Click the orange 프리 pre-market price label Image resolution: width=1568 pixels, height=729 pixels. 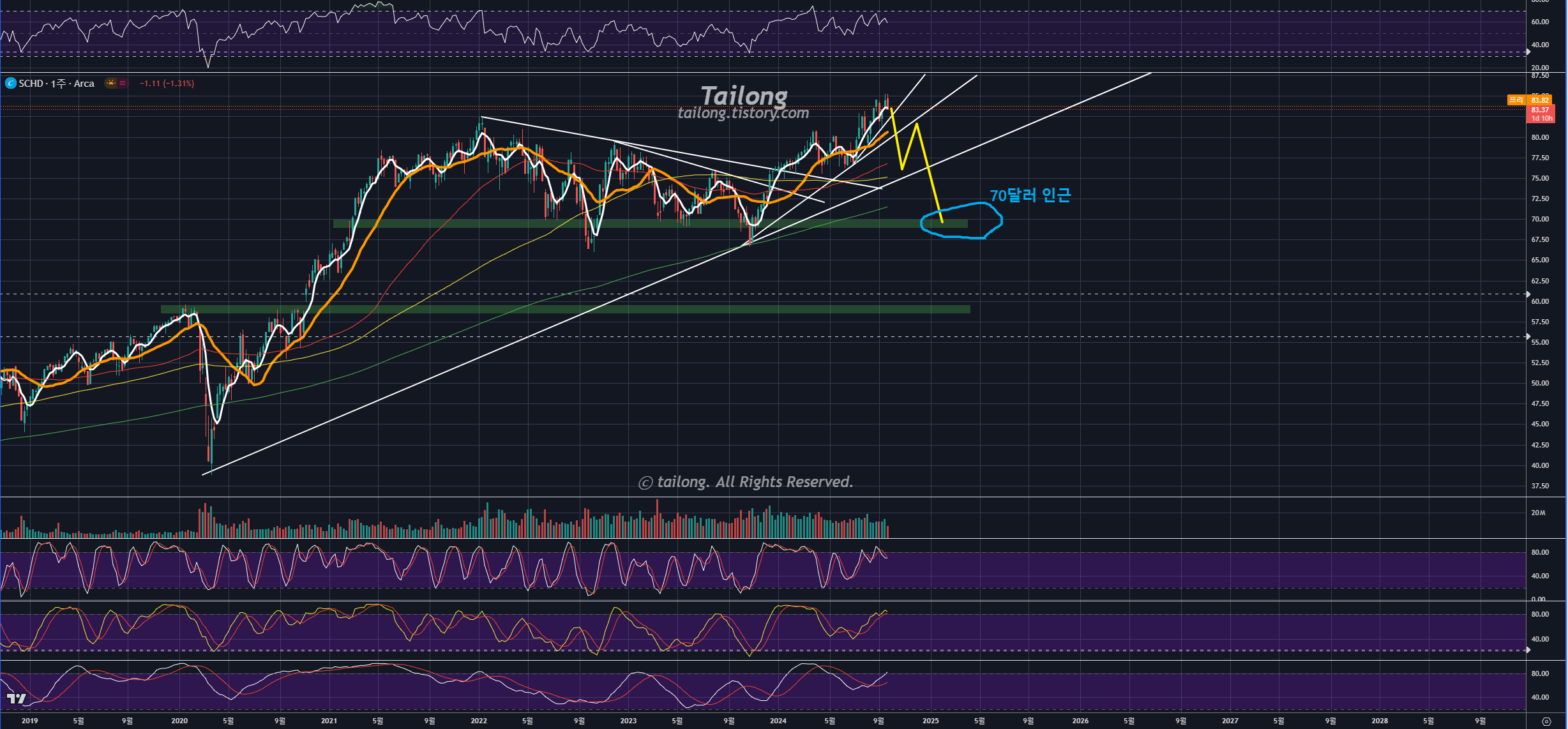pos(1516,100)
